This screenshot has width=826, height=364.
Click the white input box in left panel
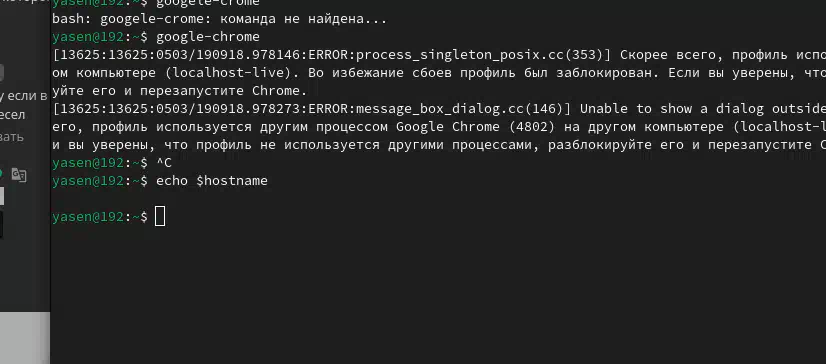(x=2, y=196)
